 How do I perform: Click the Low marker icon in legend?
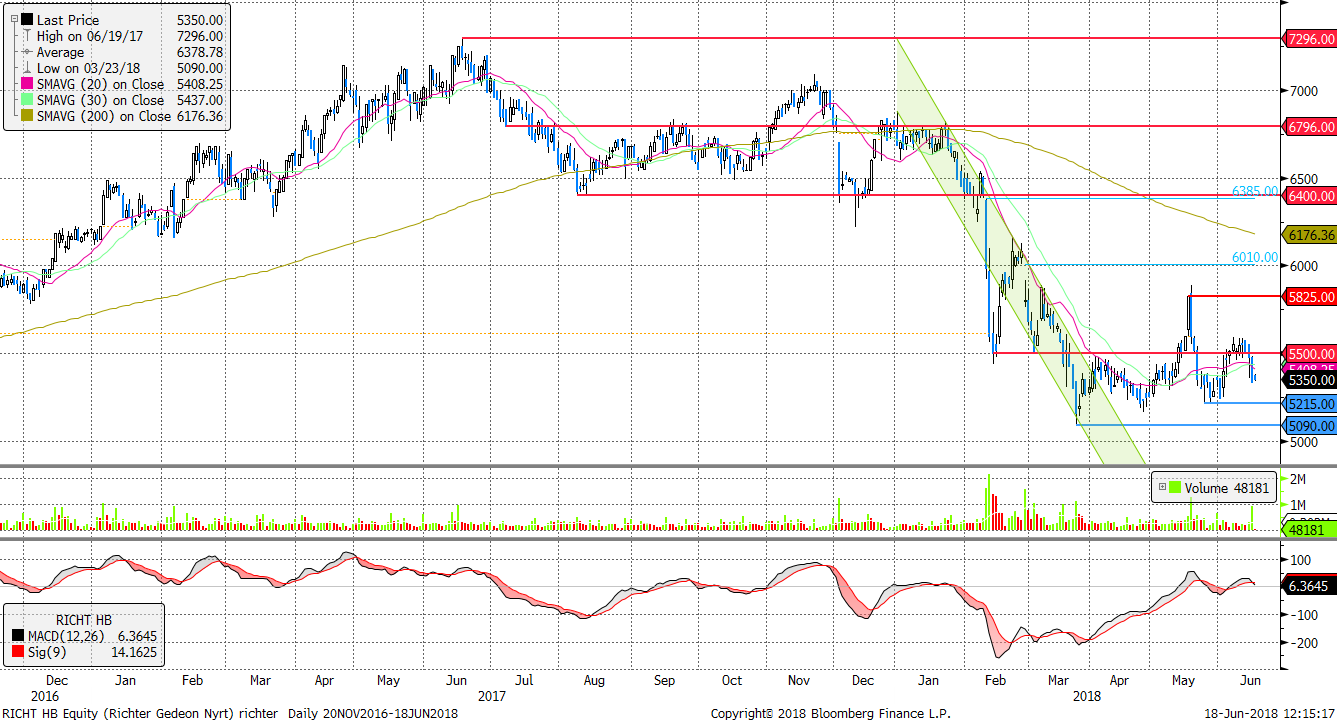point(26,68)
